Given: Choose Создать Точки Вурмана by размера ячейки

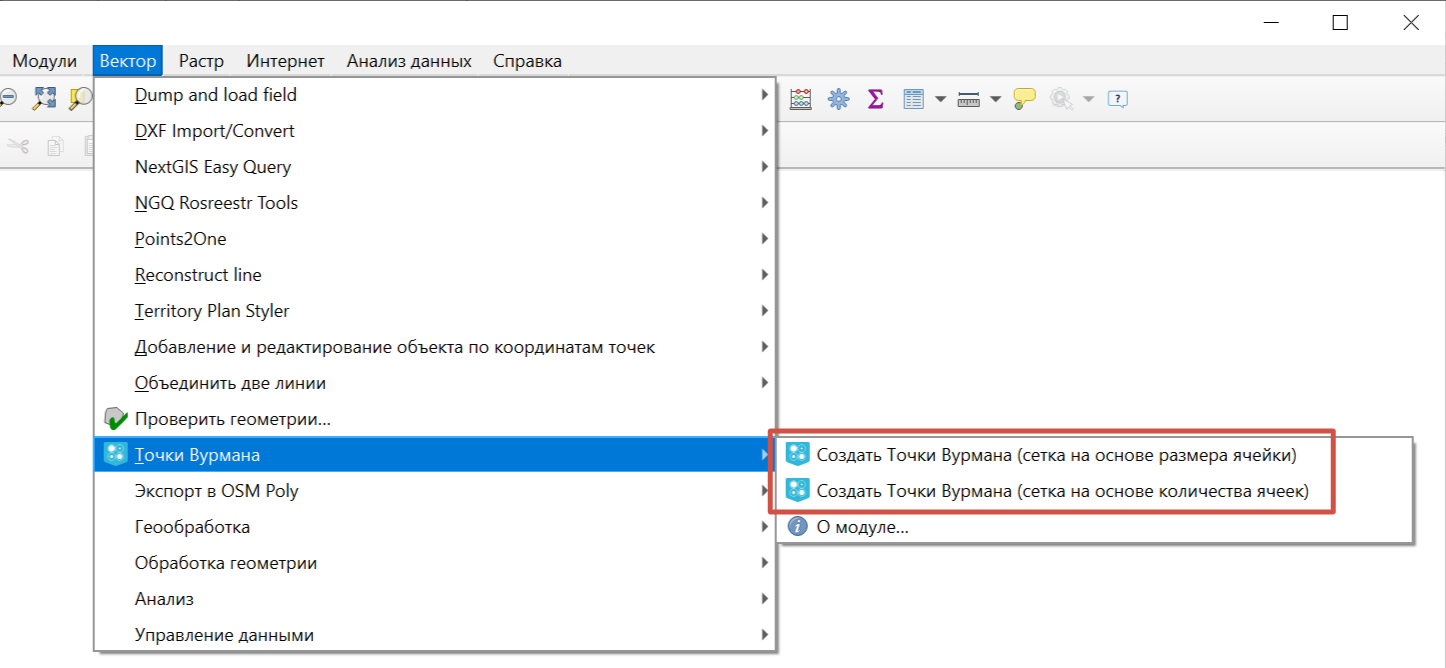Looking at the screenshot, I should 1094,455.
